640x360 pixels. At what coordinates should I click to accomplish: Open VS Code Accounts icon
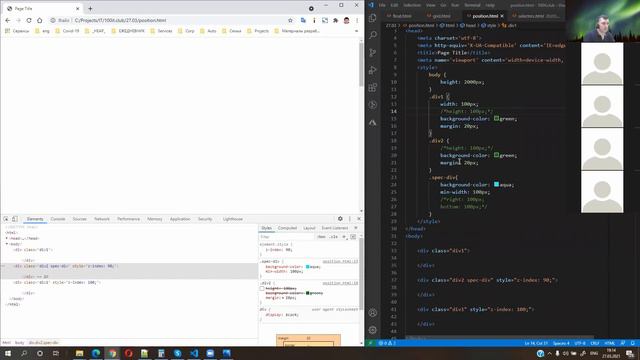pos(372,313)
